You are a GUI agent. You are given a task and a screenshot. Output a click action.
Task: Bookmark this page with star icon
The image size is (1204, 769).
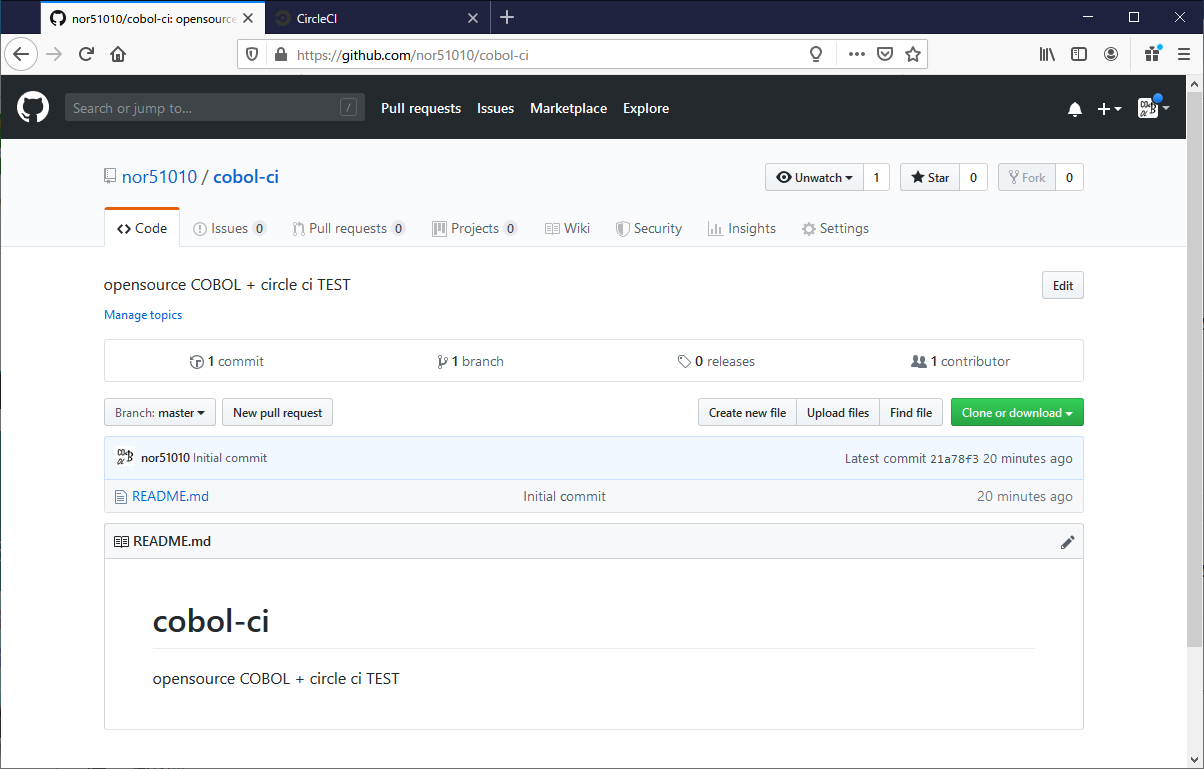[x=913, y=54]
